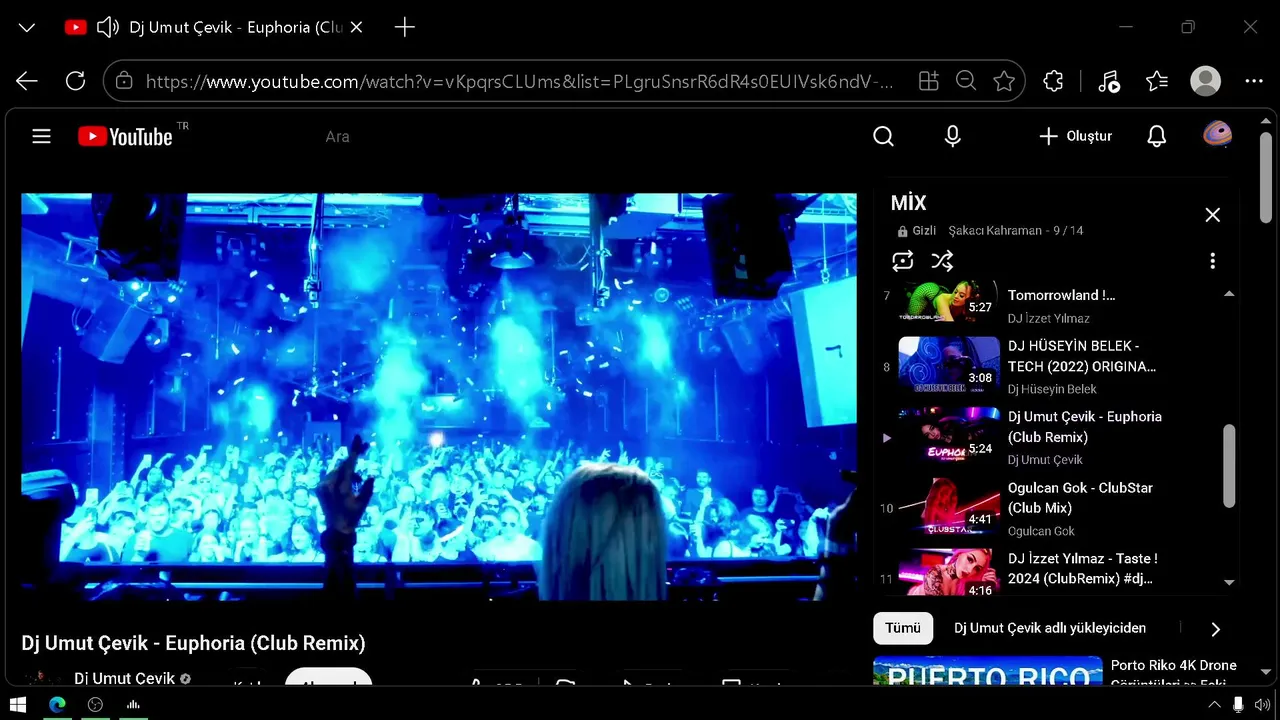Open the media control music note icon
The height and width of the screenshot is (720, 1280).
point(1109,81)
